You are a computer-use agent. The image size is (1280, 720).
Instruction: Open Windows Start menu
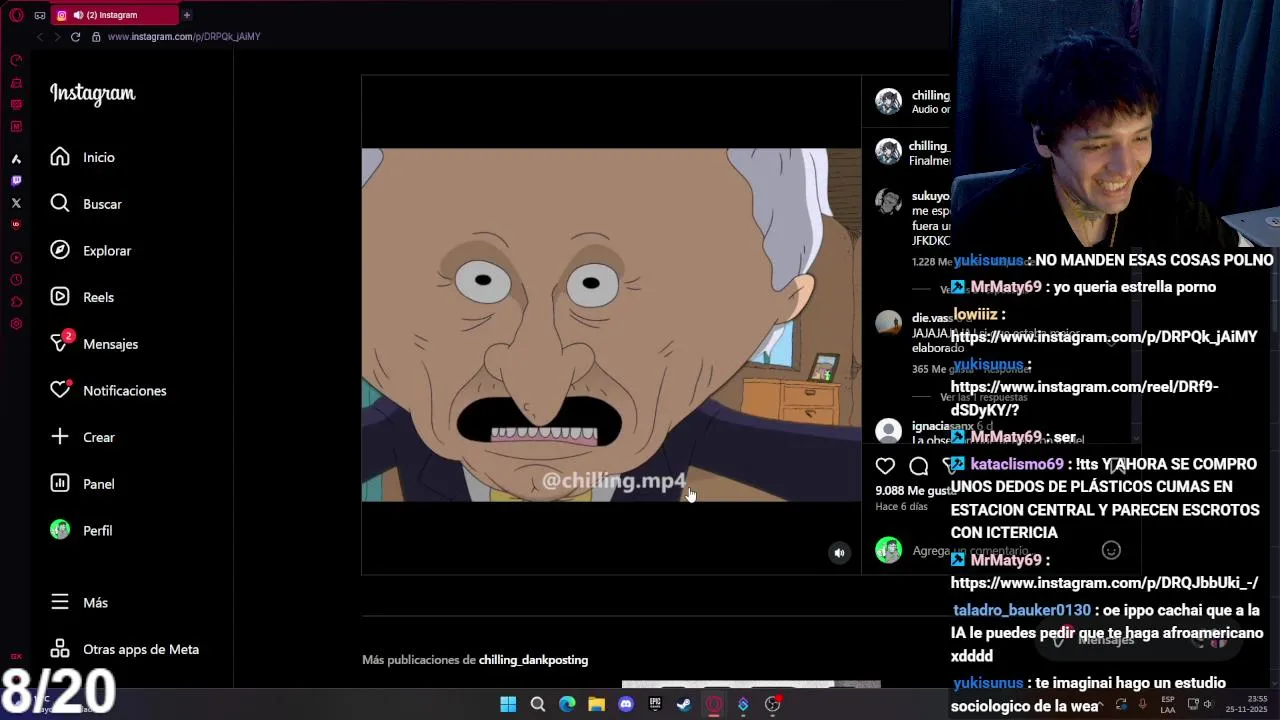[x=508, y=704]
